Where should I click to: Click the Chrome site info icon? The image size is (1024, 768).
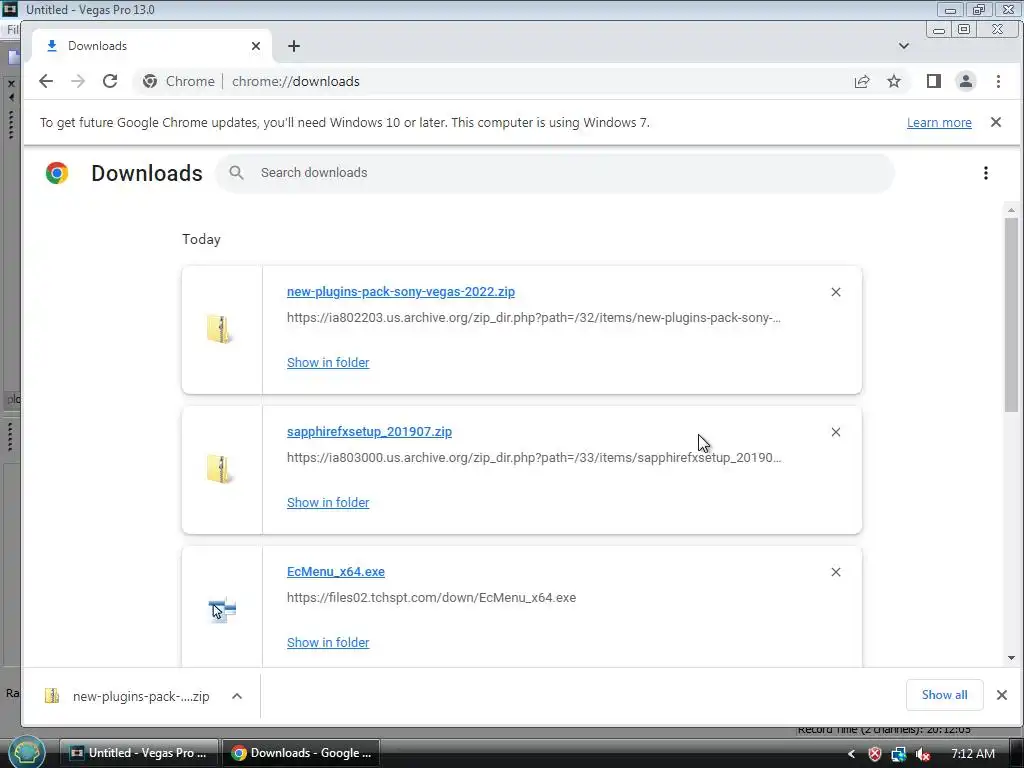(150, 81)
